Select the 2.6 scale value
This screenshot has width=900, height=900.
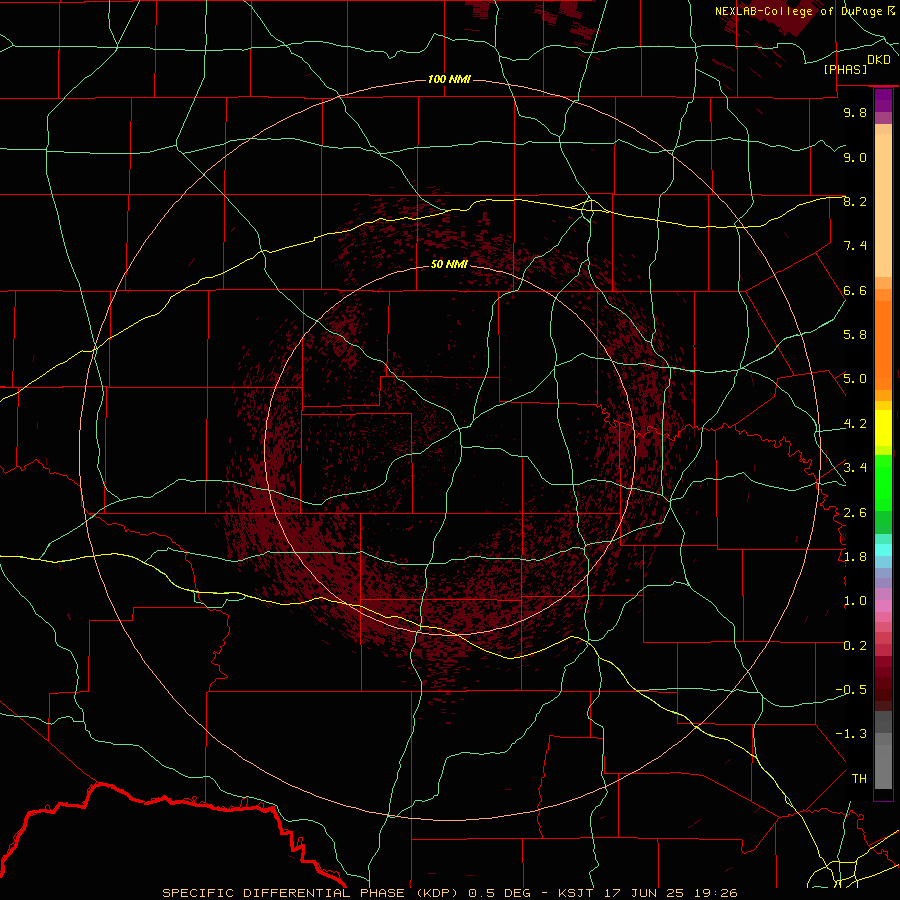click(855, 513)
